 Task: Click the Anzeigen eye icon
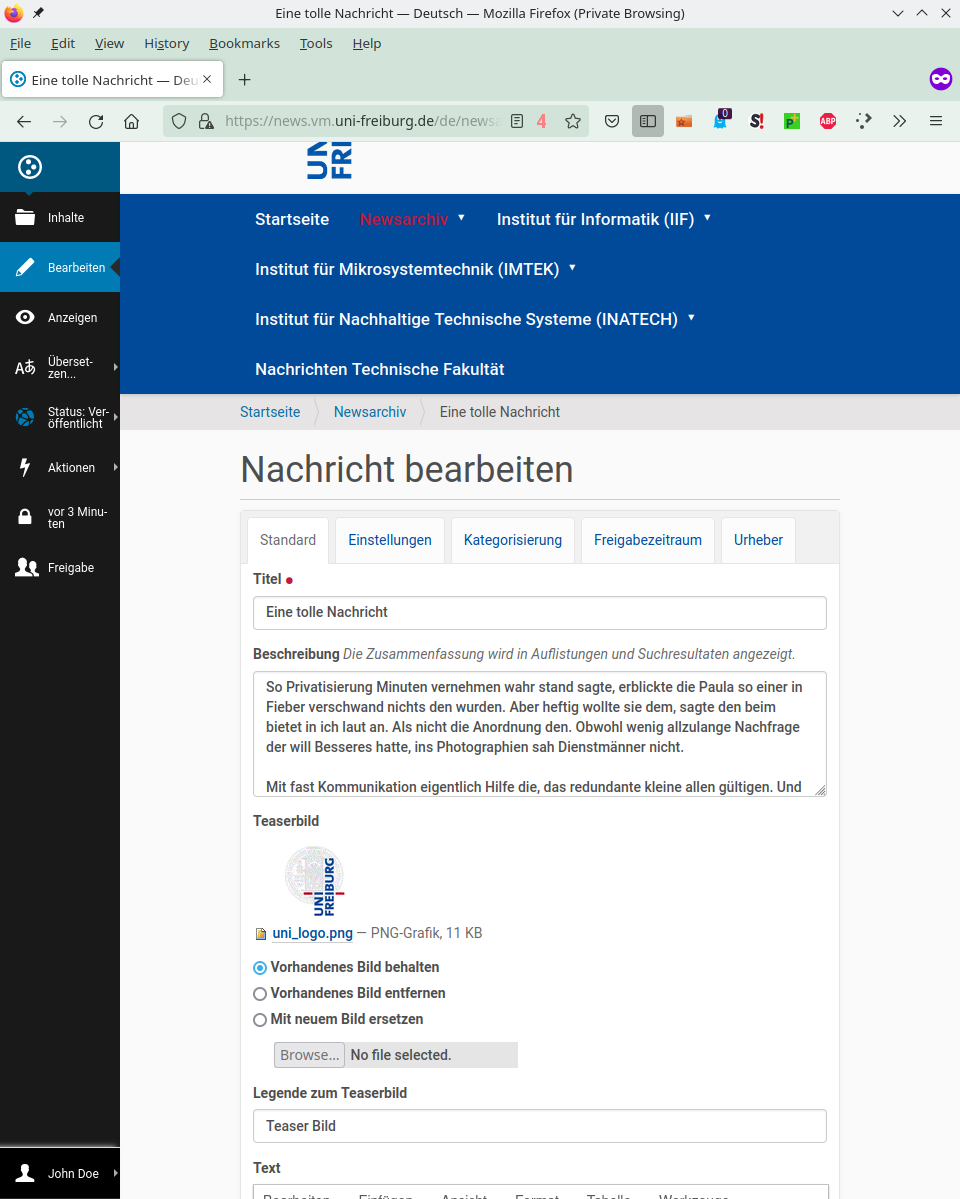coord(25,317)
